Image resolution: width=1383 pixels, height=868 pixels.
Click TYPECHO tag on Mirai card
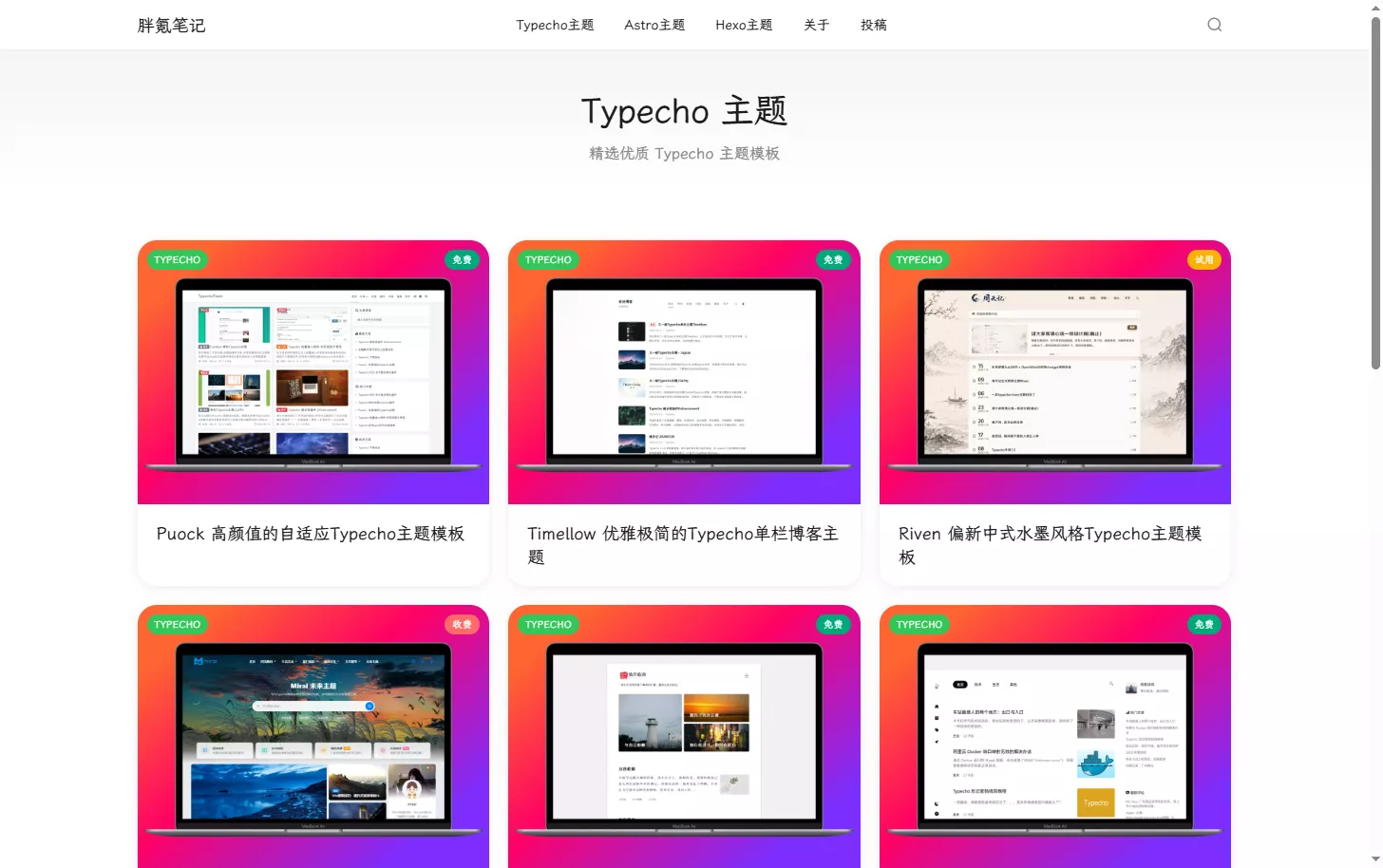click(177, 624)
